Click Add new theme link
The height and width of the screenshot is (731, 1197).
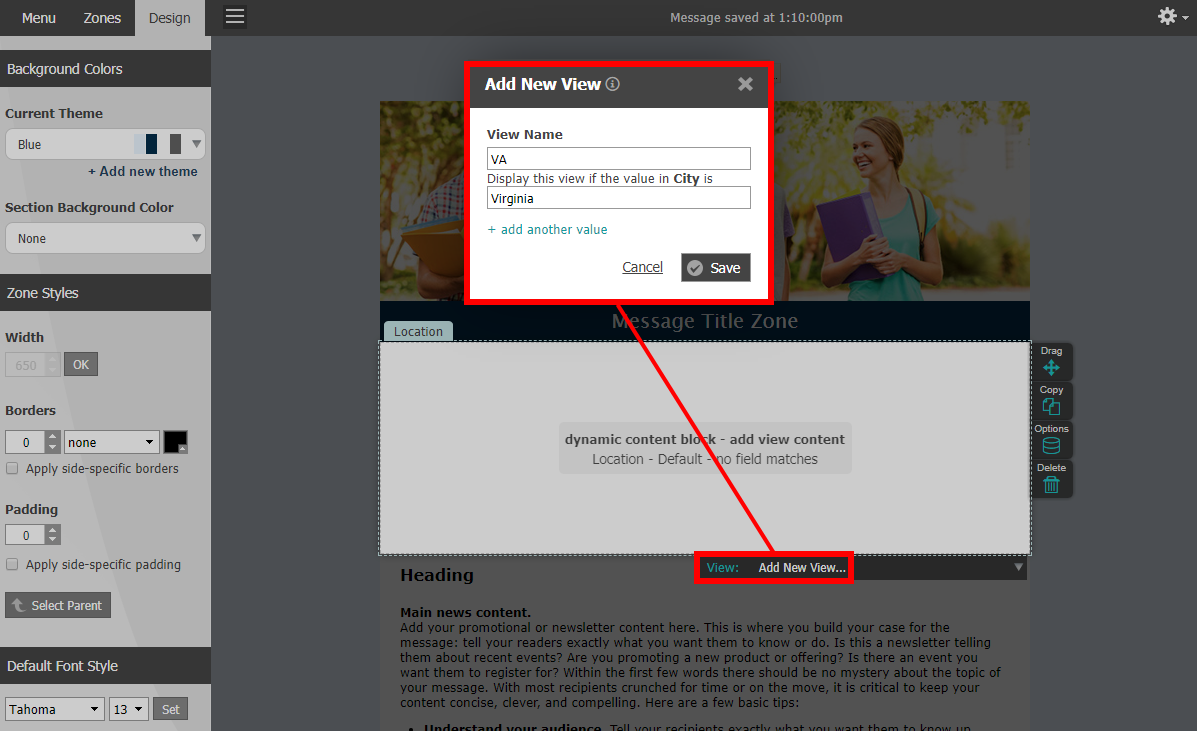143,172
